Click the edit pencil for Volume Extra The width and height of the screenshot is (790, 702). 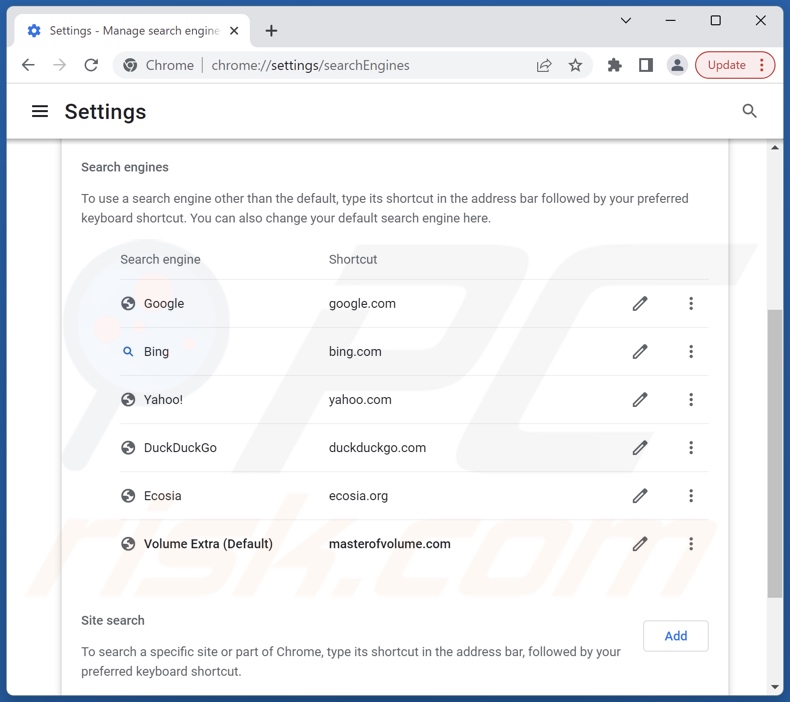(640, 544)
